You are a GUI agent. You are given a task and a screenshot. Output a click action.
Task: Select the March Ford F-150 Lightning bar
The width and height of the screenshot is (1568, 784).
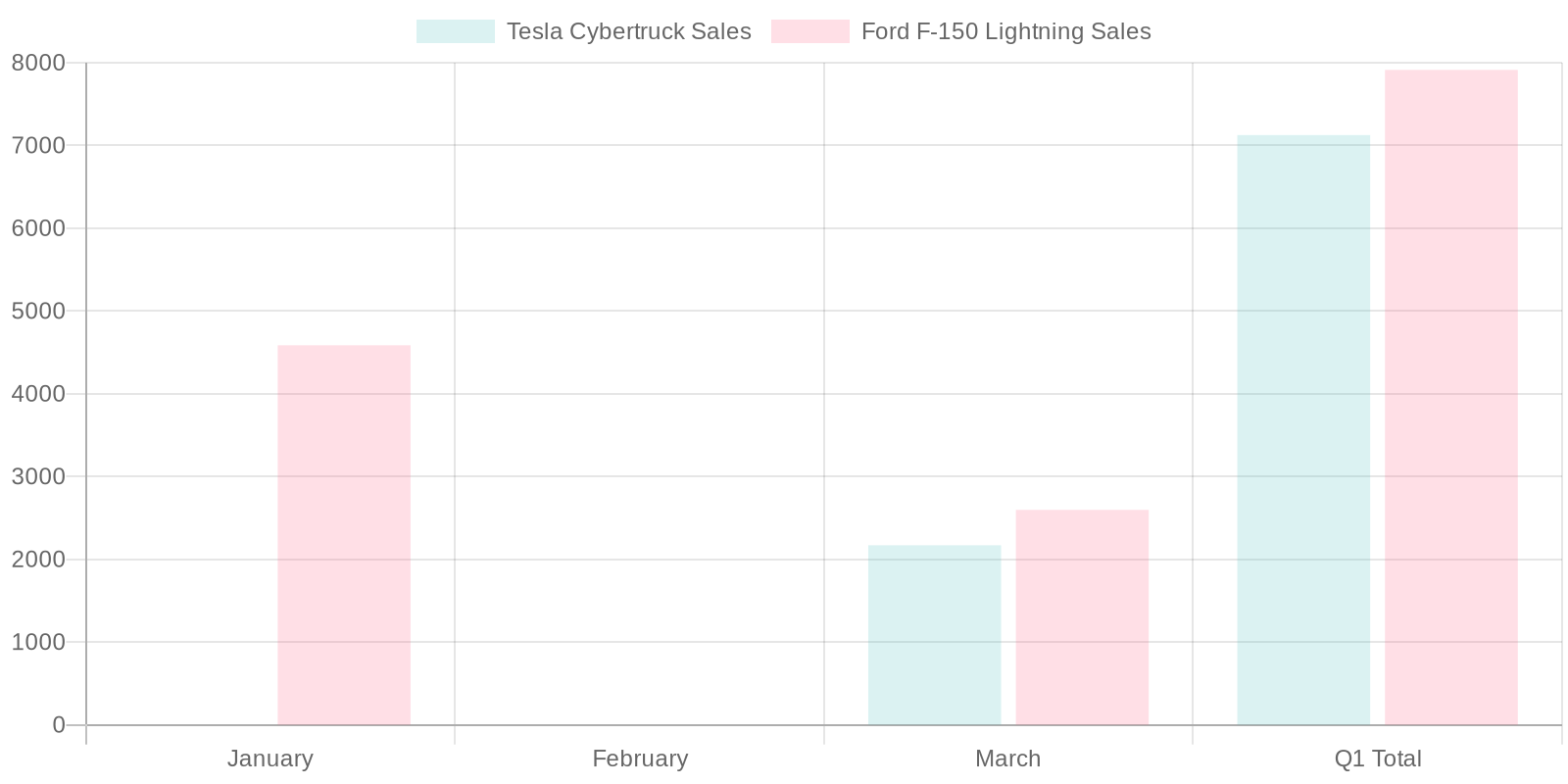point(1082,617)
